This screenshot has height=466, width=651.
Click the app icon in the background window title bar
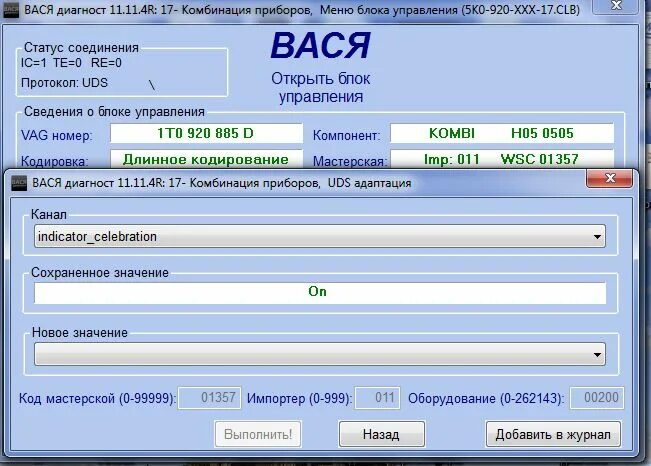click(11, 10)
